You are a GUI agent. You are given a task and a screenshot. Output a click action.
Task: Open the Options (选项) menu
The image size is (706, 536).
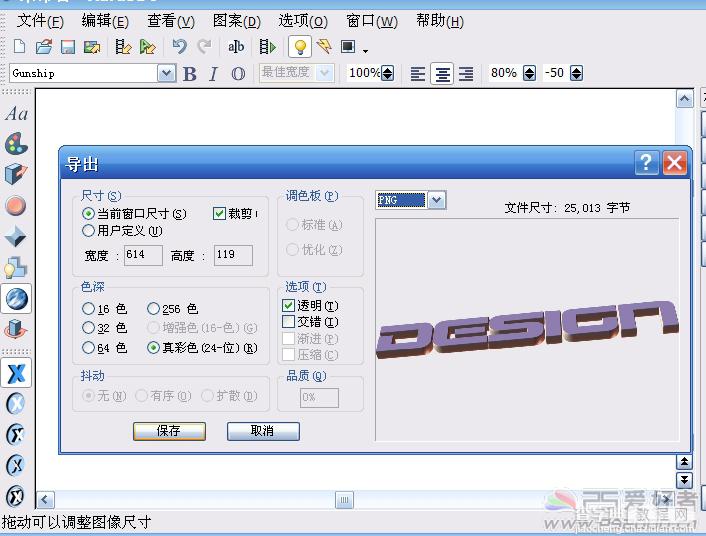click(x=303, y=21)
